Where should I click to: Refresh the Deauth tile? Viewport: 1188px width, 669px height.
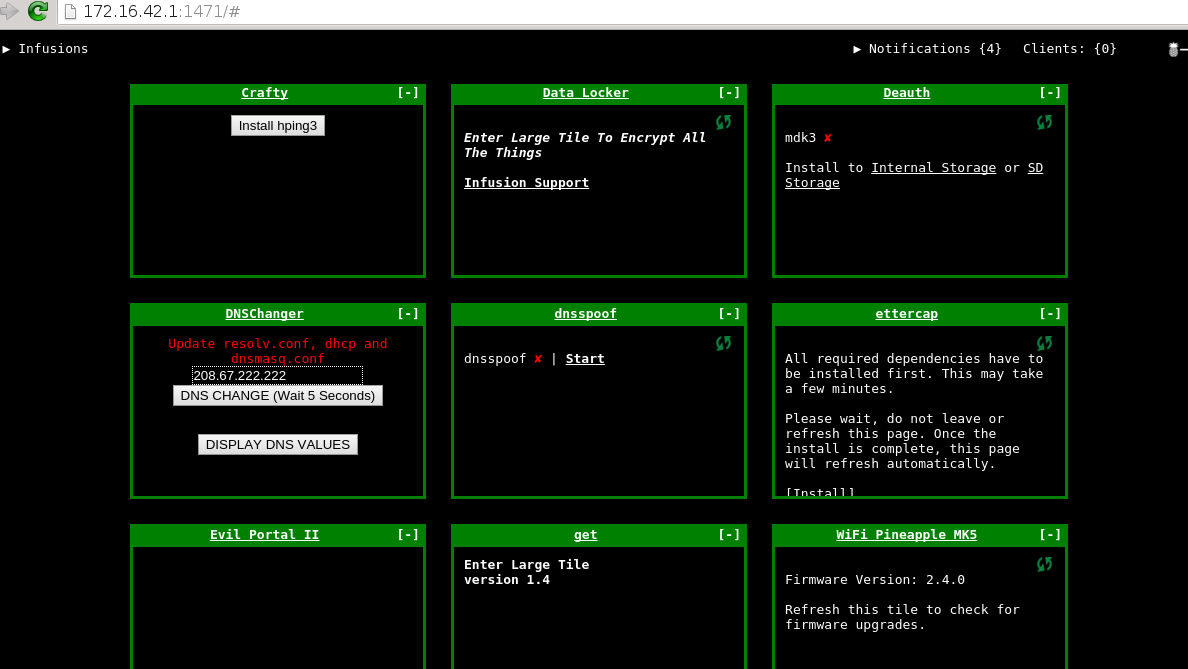1044,122
